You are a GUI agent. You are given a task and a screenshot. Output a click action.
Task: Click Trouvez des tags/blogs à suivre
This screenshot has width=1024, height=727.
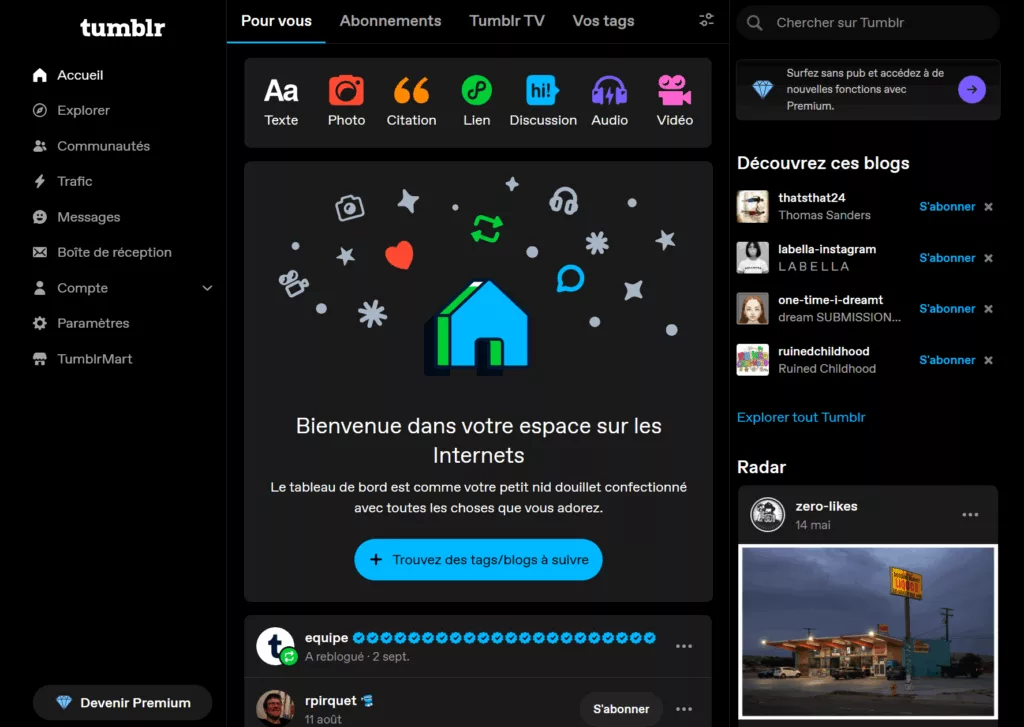pos(478,560)
